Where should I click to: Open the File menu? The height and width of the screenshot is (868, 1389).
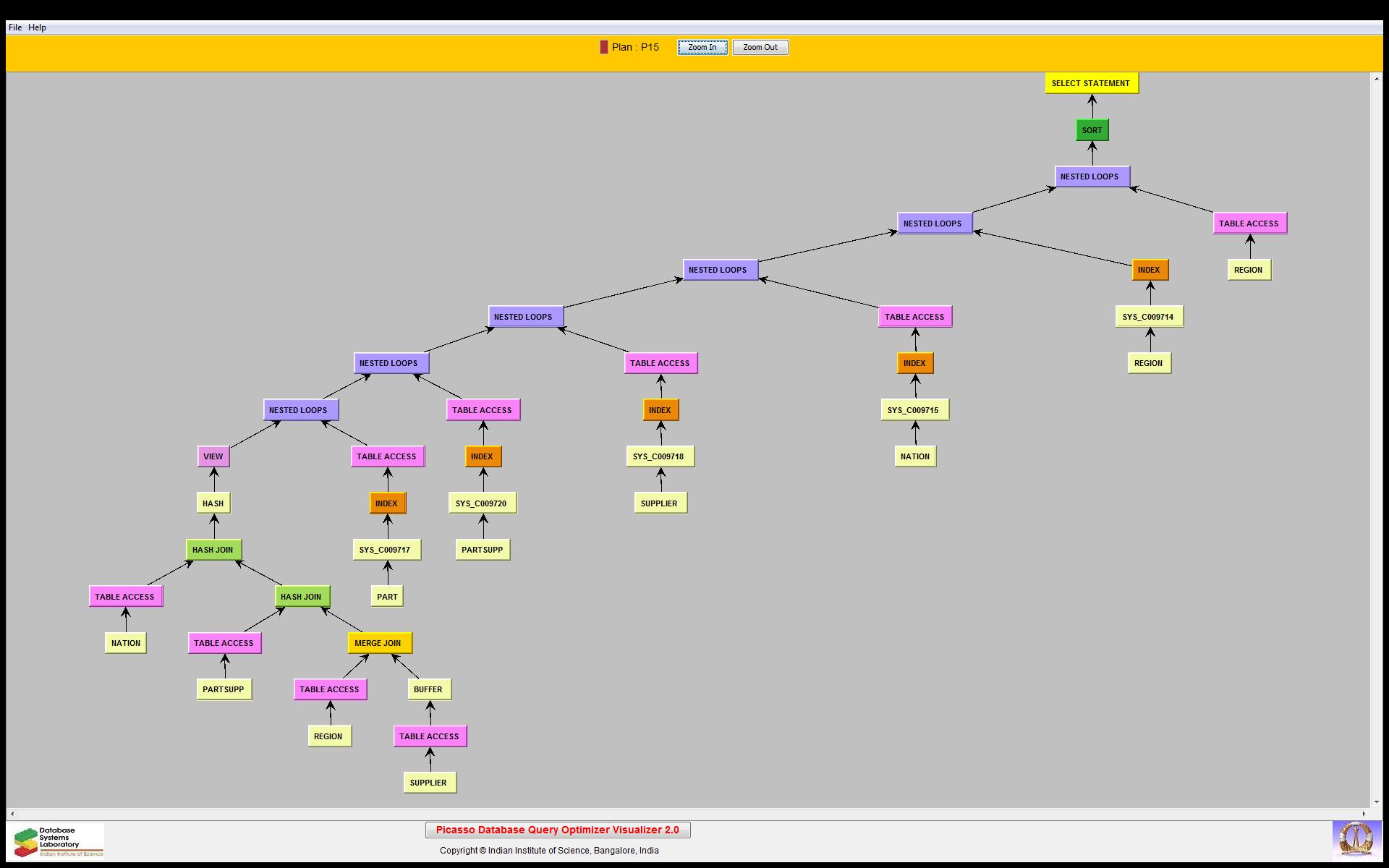(15, 27)
